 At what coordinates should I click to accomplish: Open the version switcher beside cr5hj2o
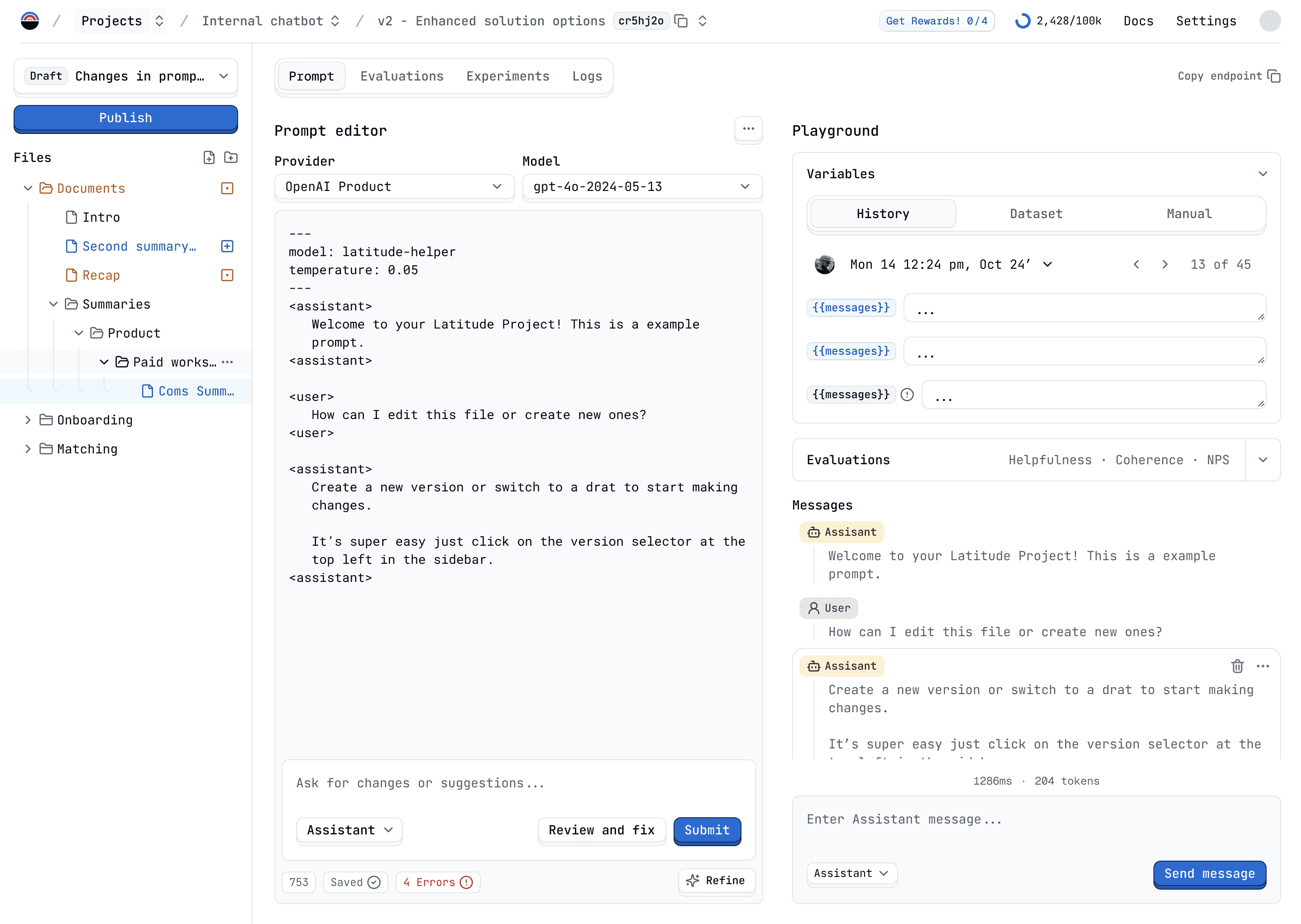click(702, 21)
